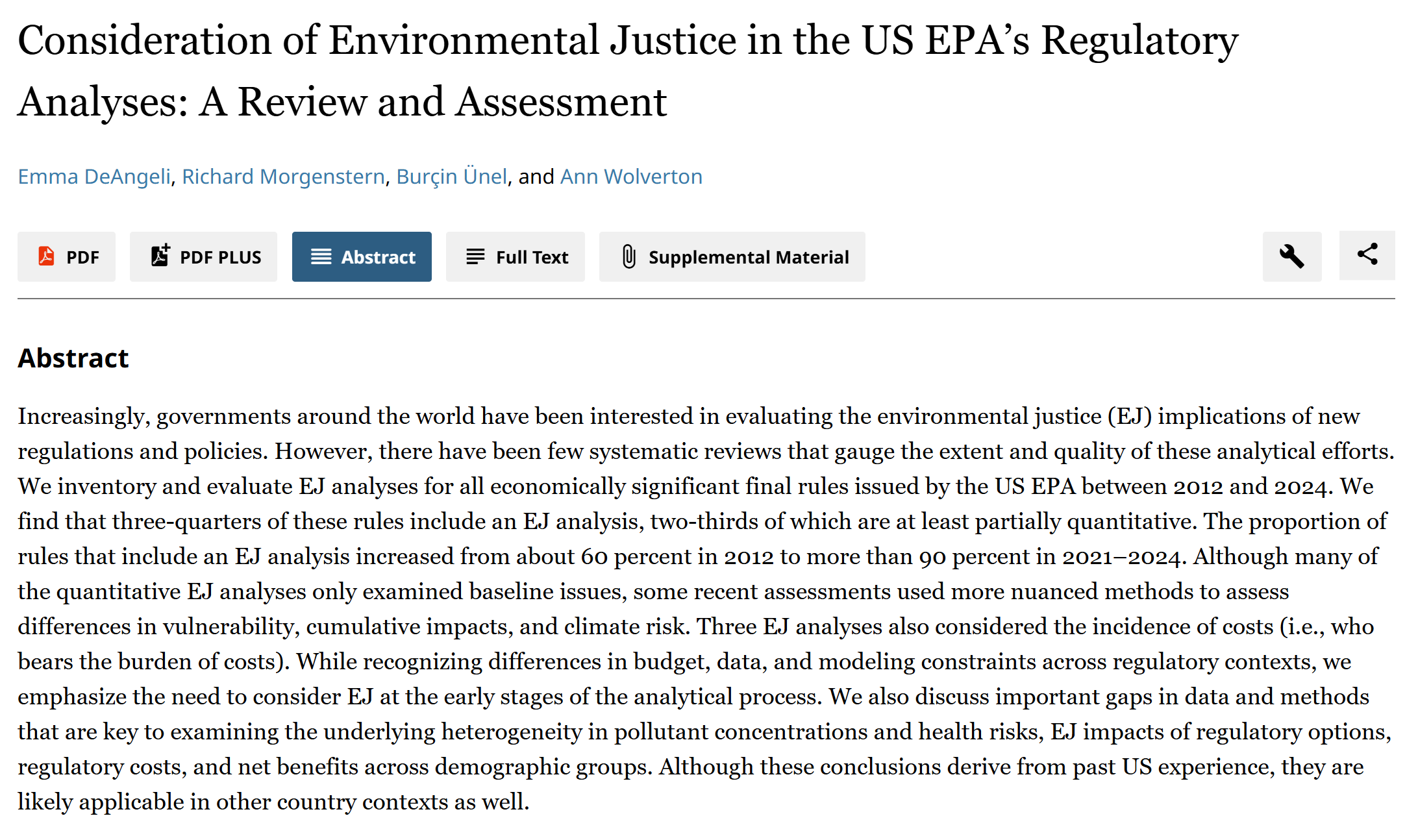Click the PDF PLUS document icon
This screenshot has width=1418, height=840.
pos(160,256)
